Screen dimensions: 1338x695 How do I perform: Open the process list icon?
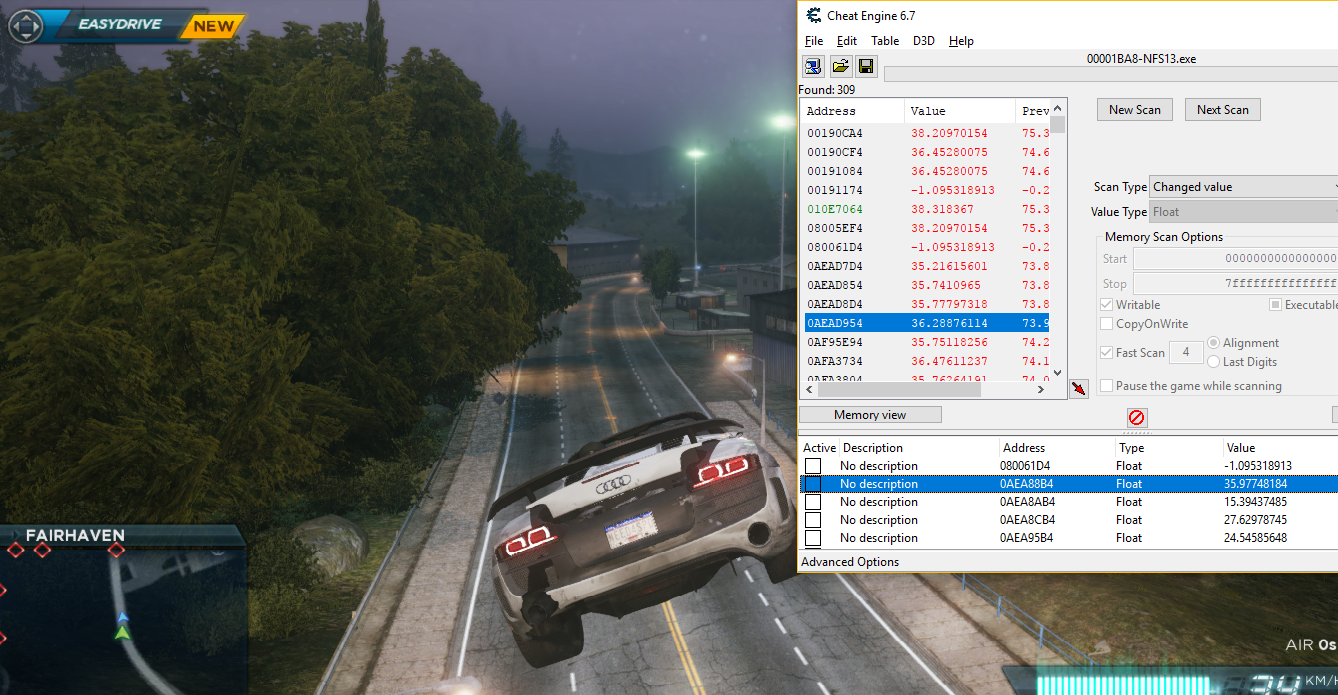(813, 67)
